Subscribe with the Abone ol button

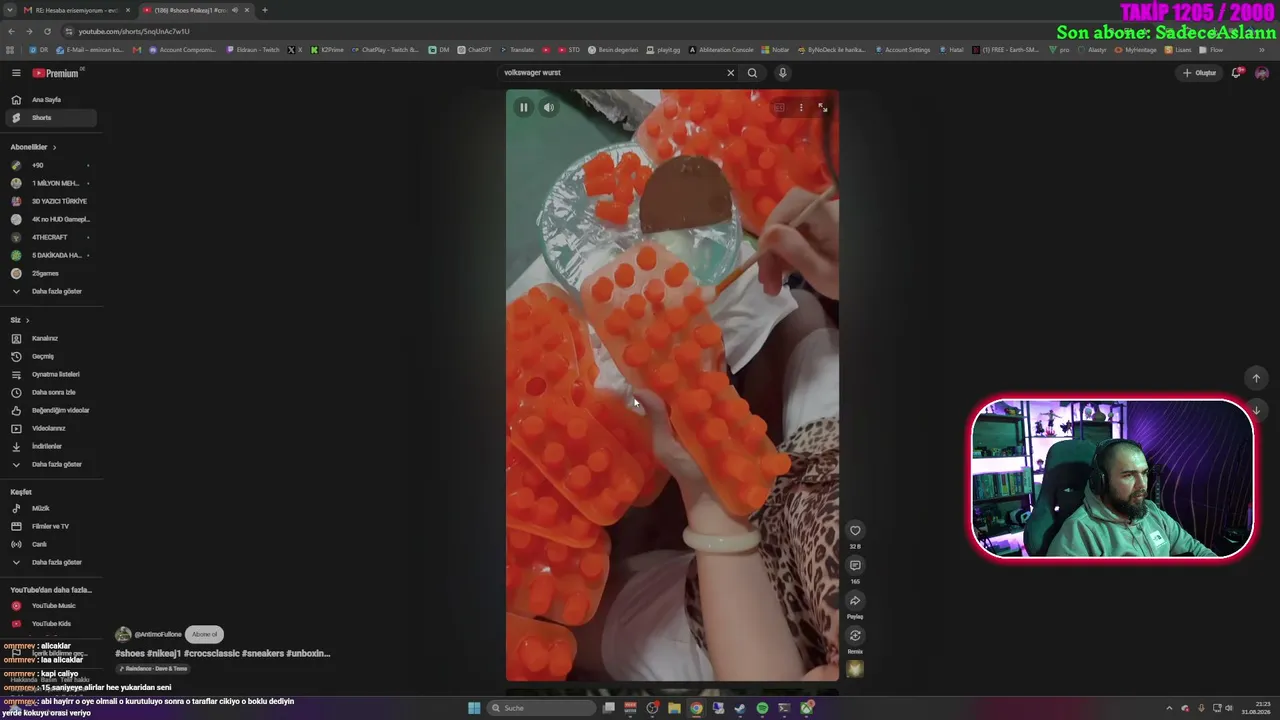(x=204, y=634)
